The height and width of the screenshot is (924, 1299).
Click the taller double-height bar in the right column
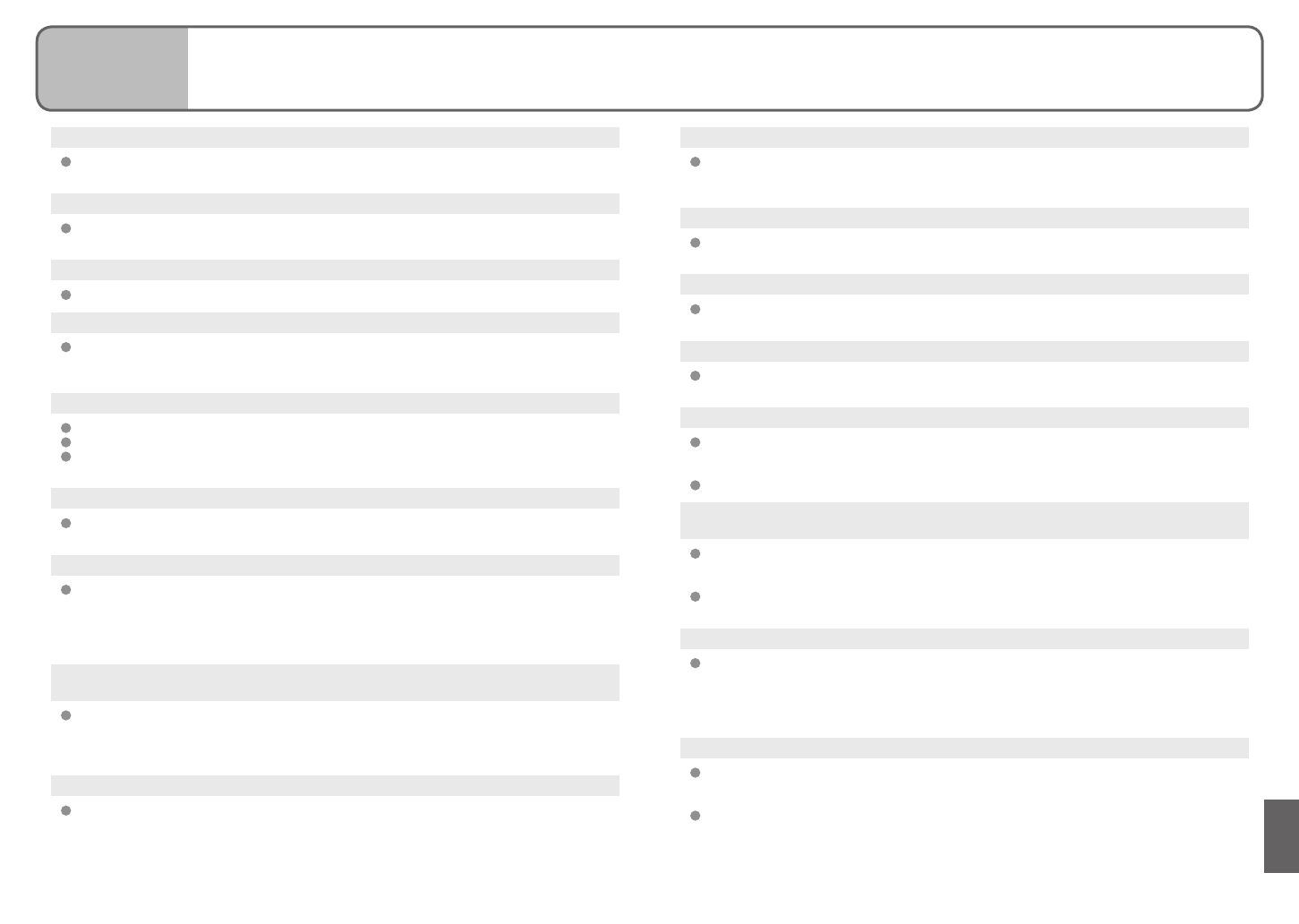pos(964,520)
